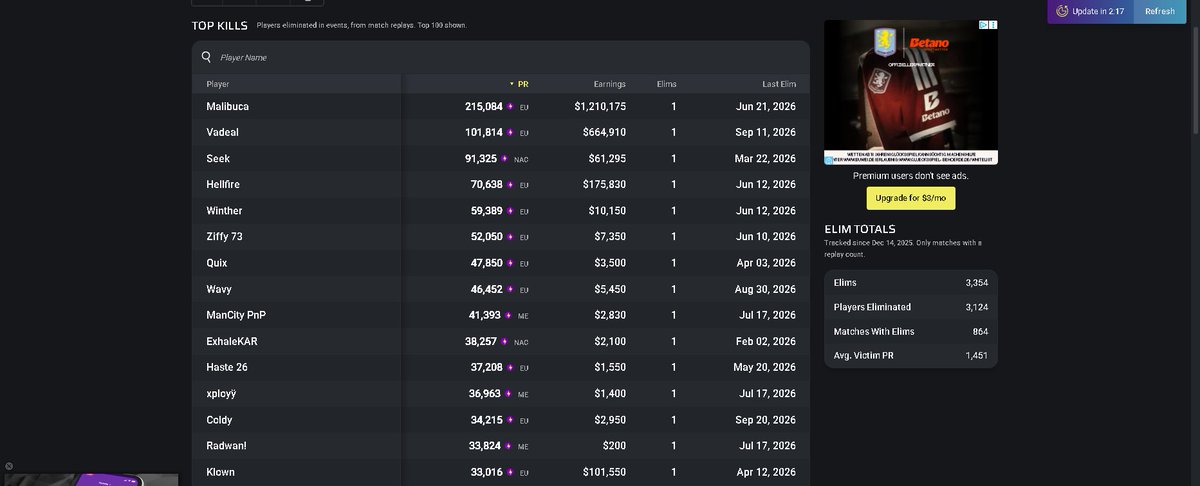
Task: Click the pink PR icon in Haste 26's row
Action: [x=511, y=367]
